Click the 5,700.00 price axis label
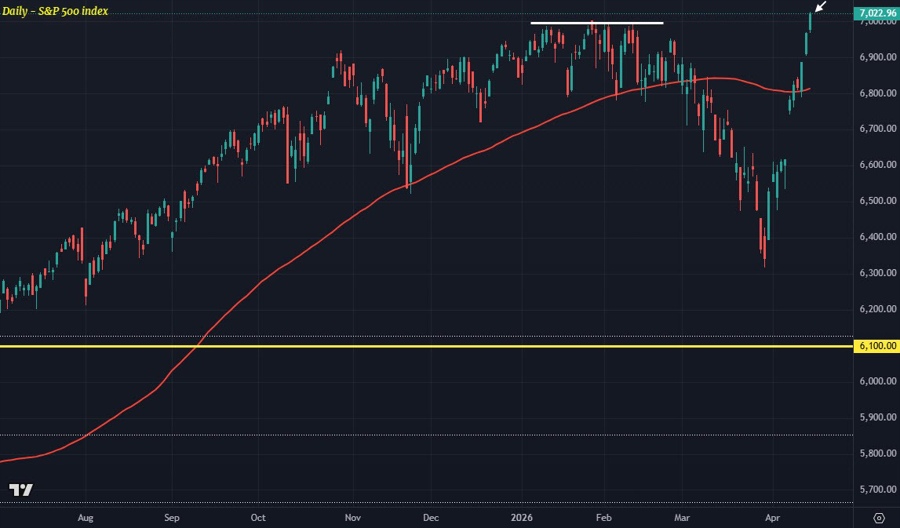 point(878,490)
